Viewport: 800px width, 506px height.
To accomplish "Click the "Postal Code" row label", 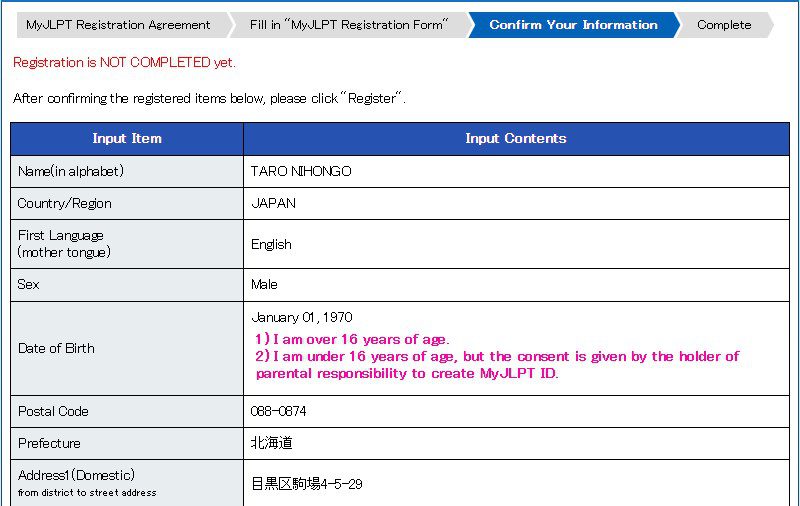I will 53,411.
